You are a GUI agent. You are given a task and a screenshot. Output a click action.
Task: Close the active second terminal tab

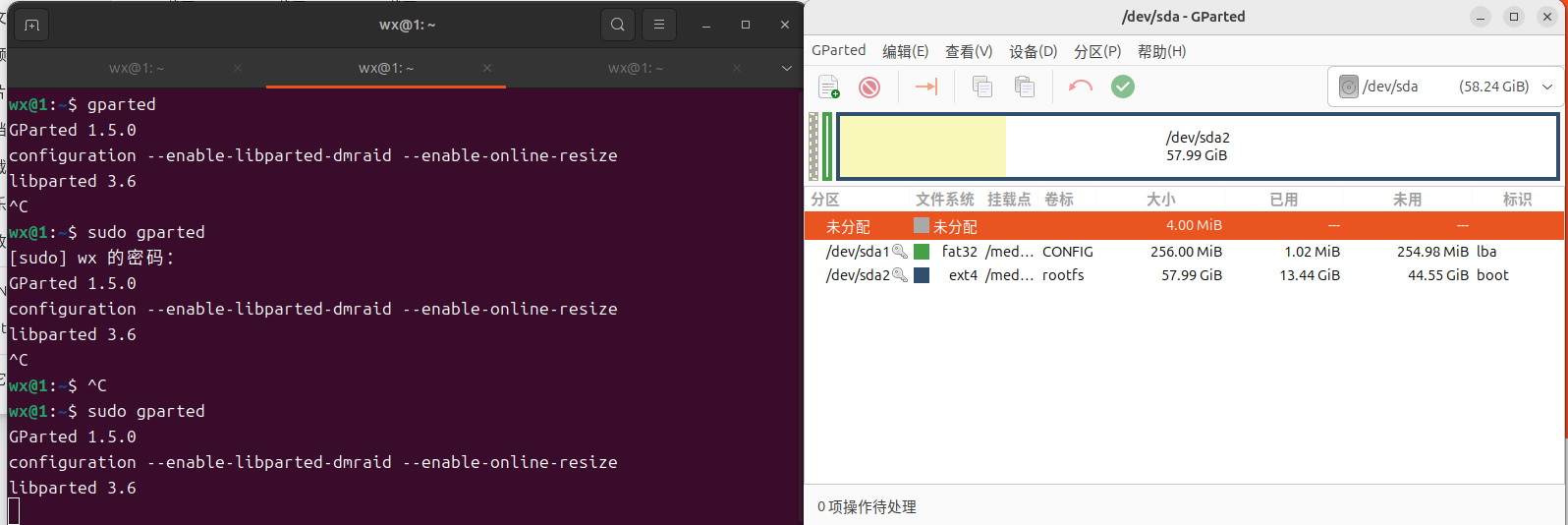(487, 68)
